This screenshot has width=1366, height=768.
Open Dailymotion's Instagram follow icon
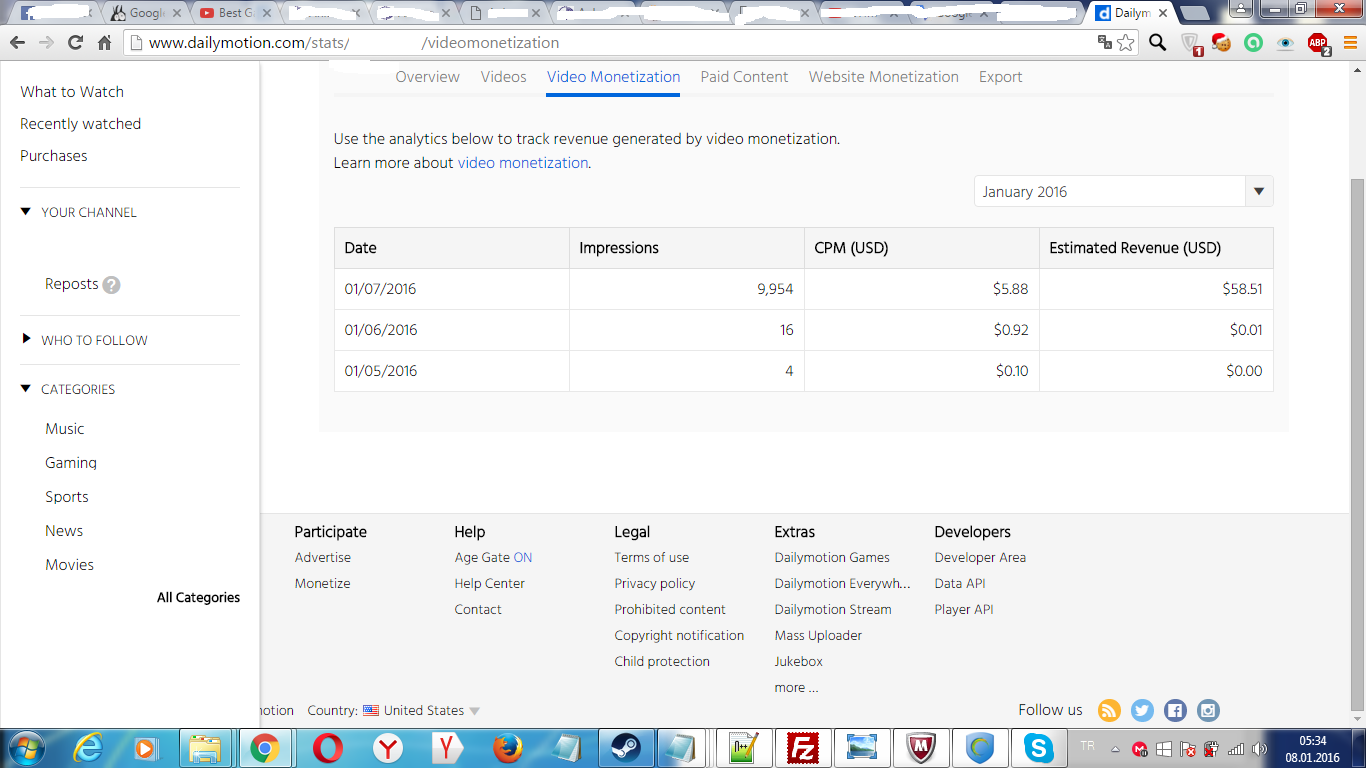click(x=1208, y=711)
